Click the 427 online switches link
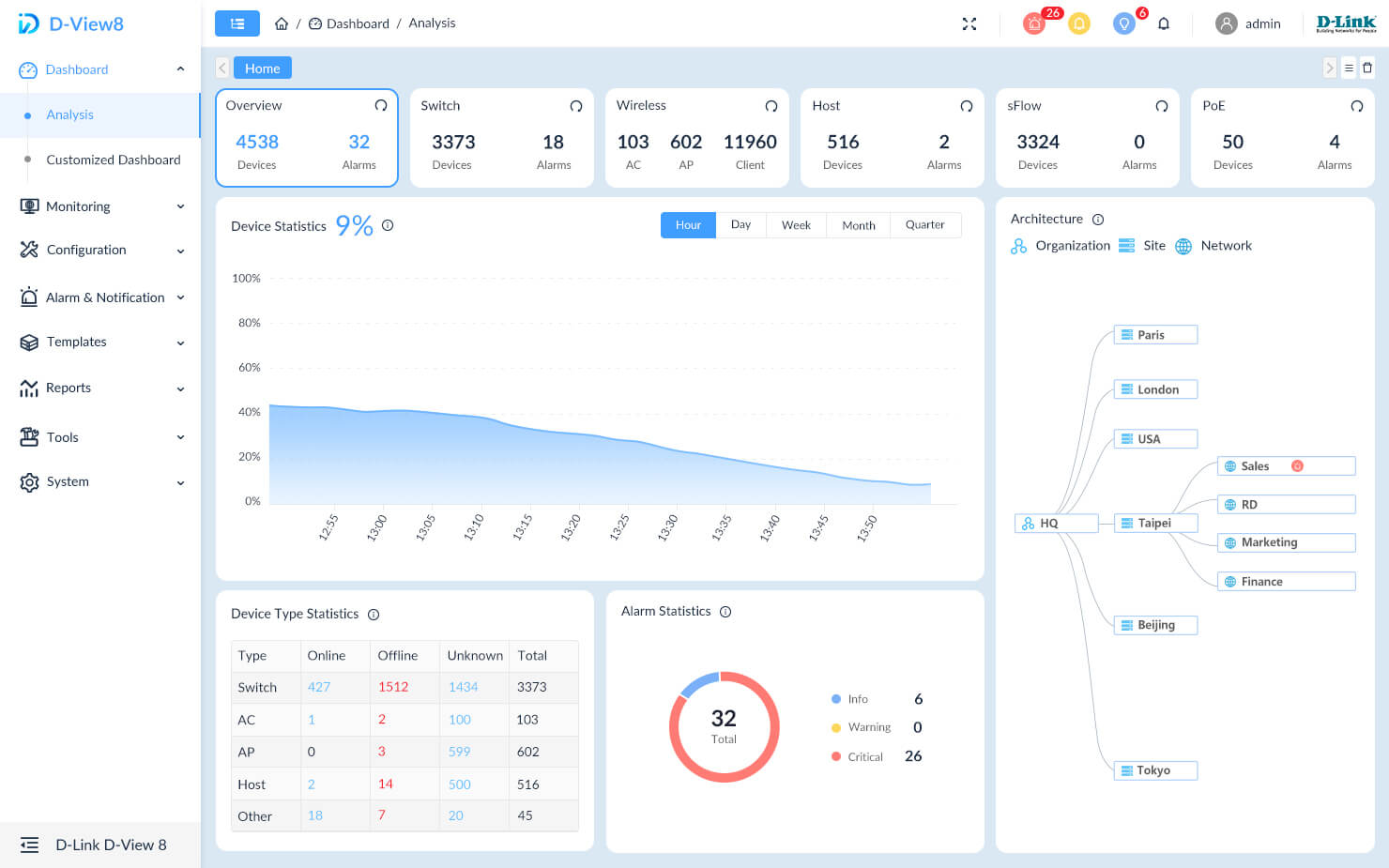The height and width of the screenshot is (868, 1389). pos(320,687)
